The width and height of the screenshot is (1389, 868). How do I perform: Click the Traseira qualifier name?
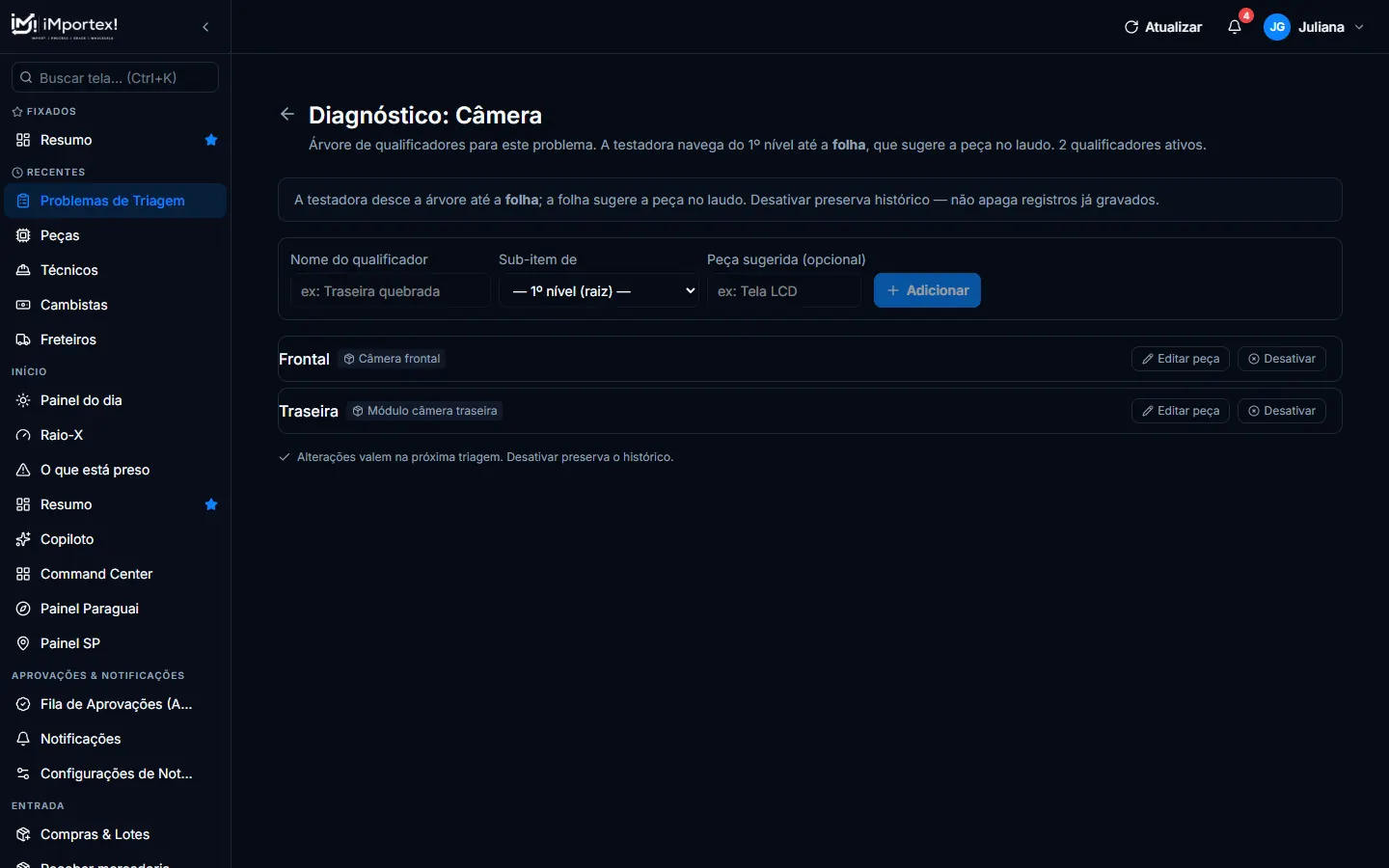coord(309,411)
